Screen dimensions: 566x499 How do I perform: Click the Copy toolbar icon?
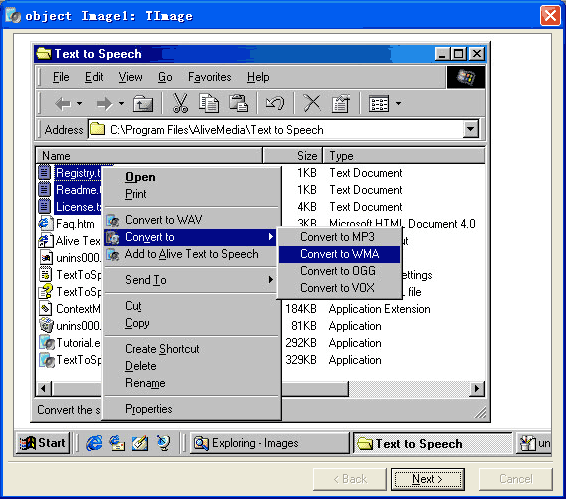click(x=209, y=103)
